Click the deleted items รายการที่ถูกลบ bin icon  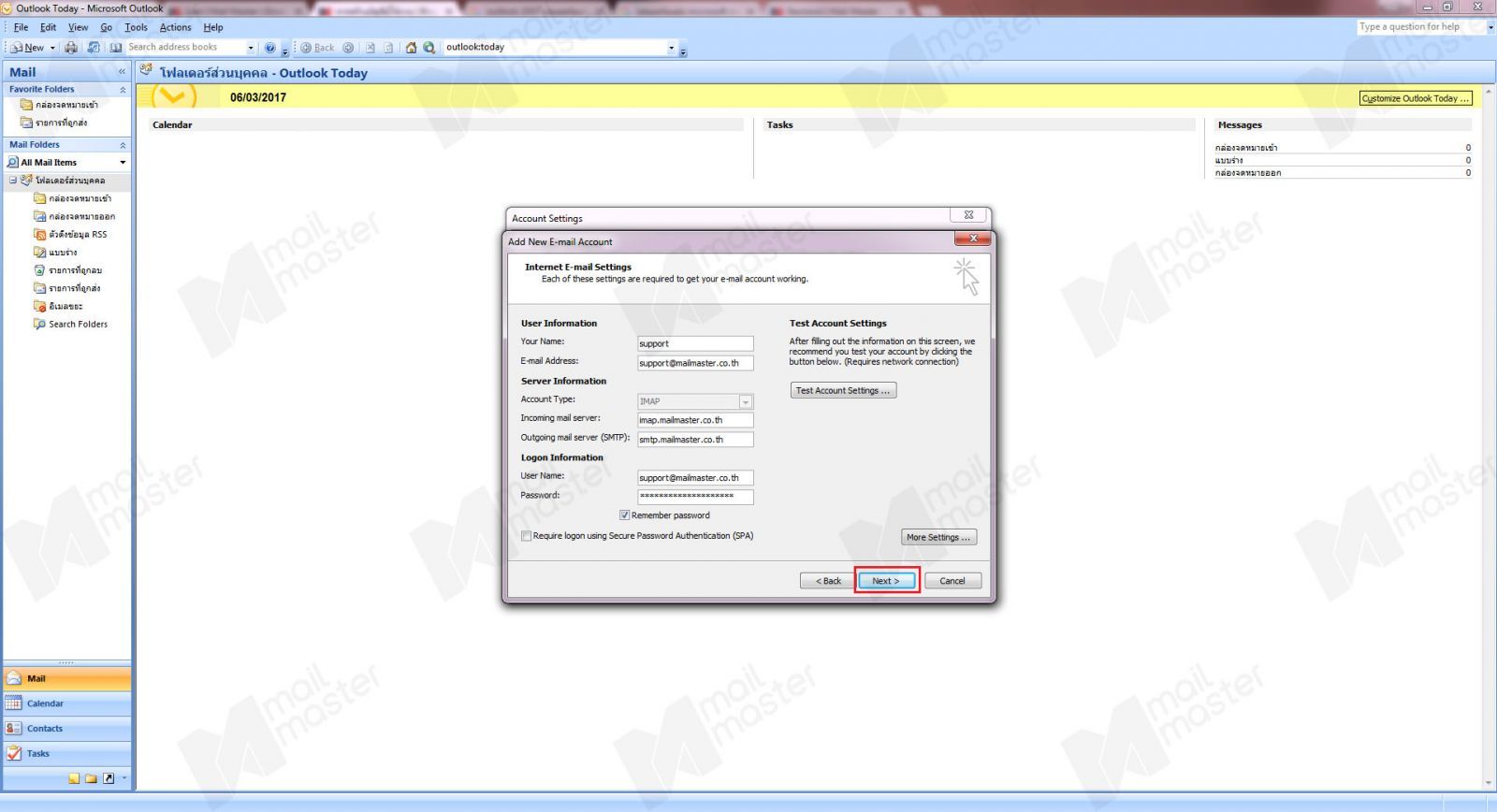click(39, 270)
